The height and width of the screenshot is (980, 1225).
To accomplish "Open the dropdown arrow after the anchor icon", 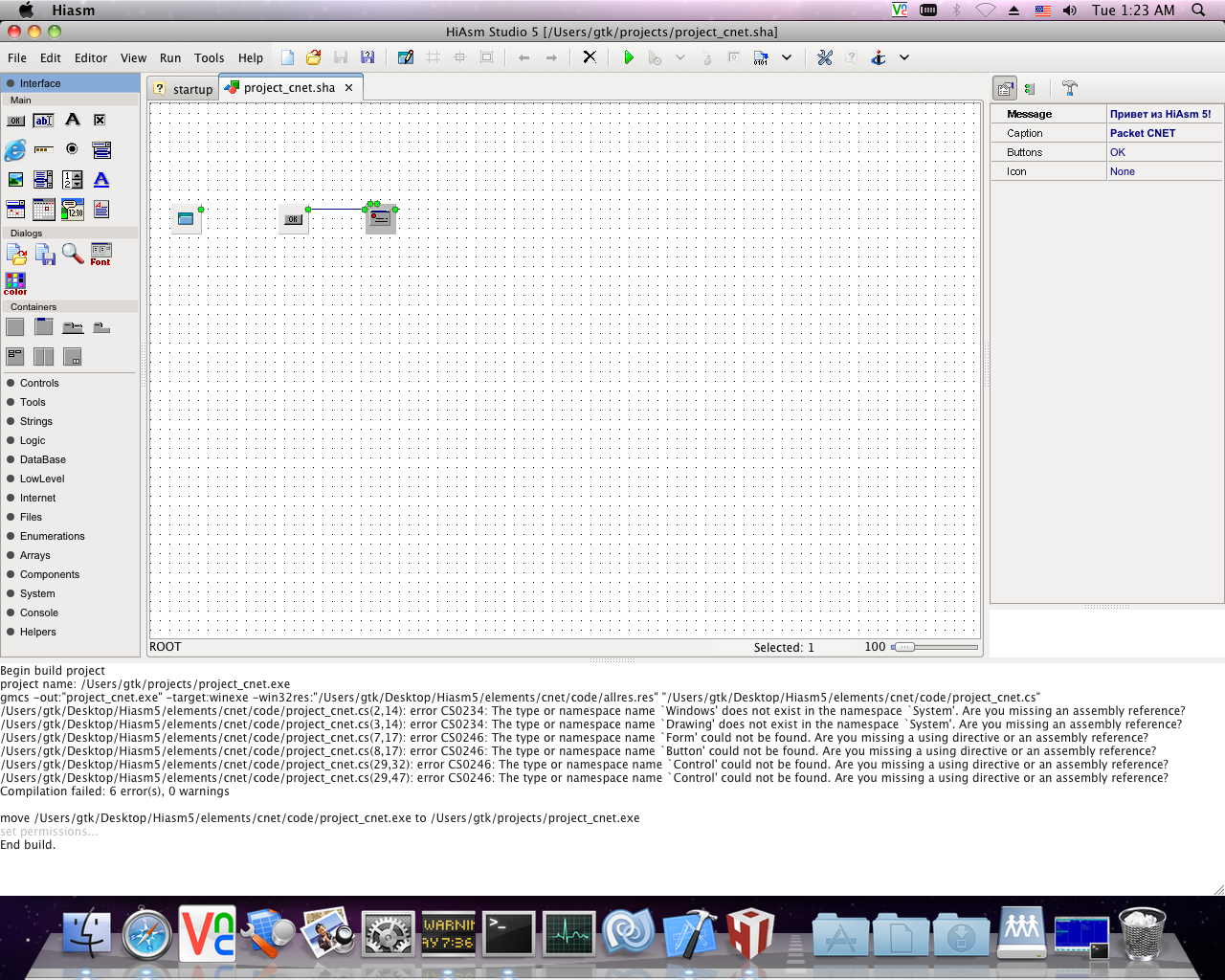I will click(x=903, y=57).
